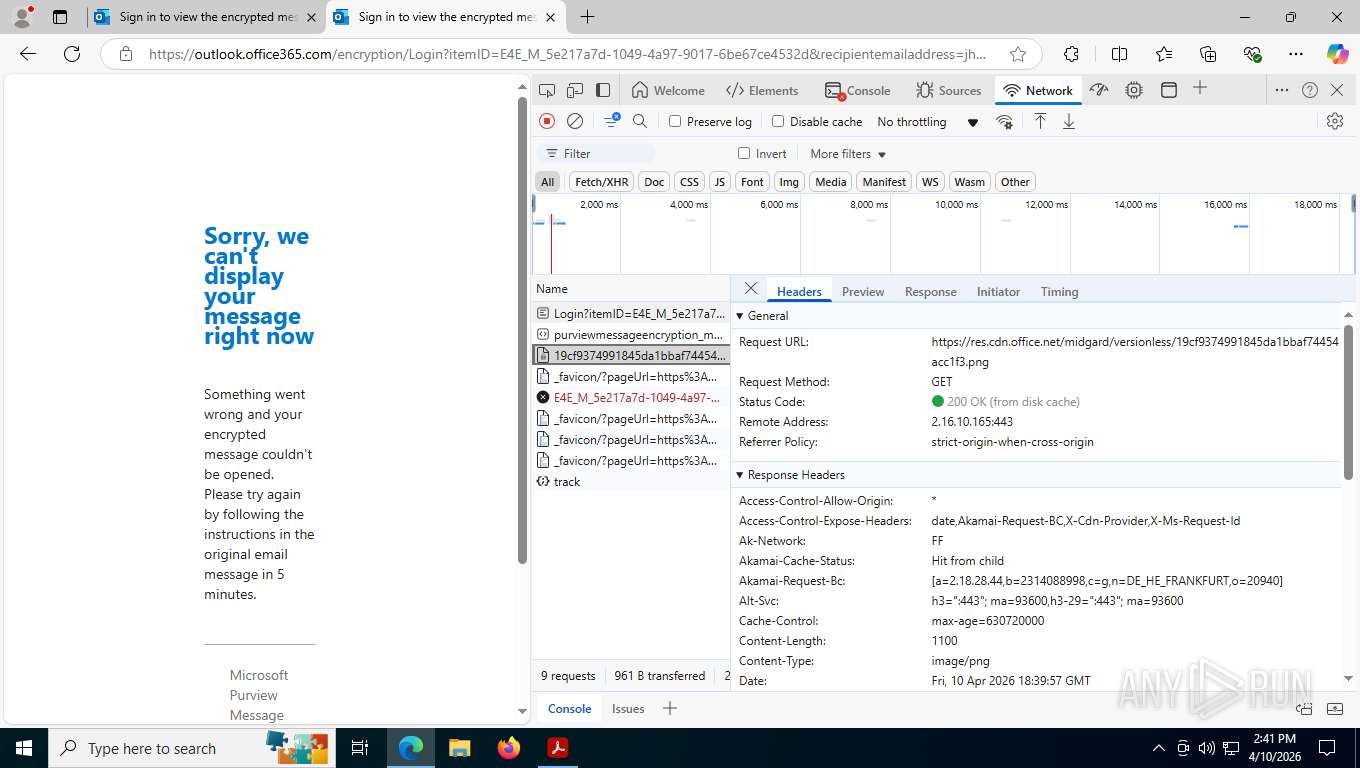
Task: Clear the network log
Action: 575,121
